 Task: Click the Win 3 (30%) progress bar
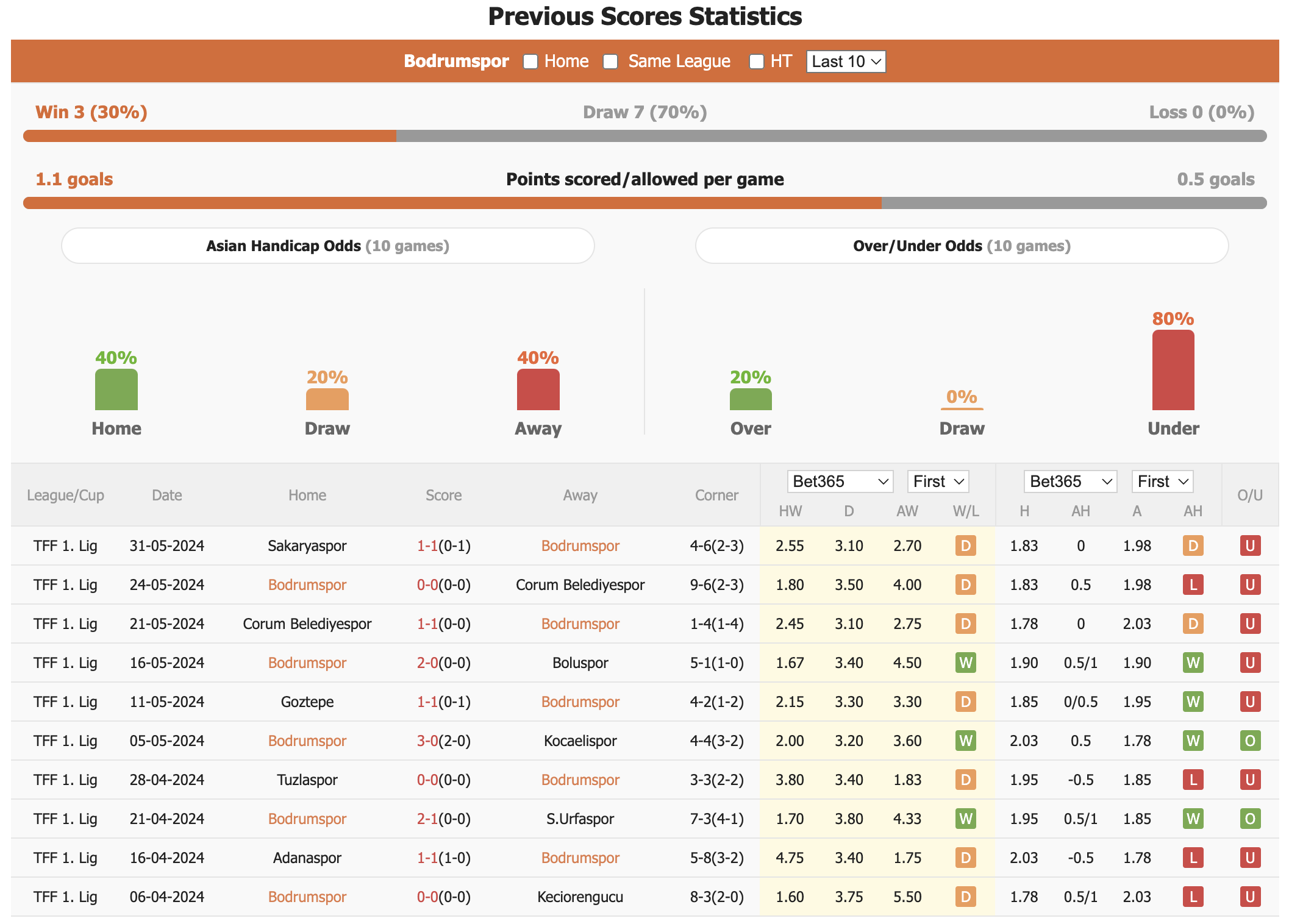point(210,136)
